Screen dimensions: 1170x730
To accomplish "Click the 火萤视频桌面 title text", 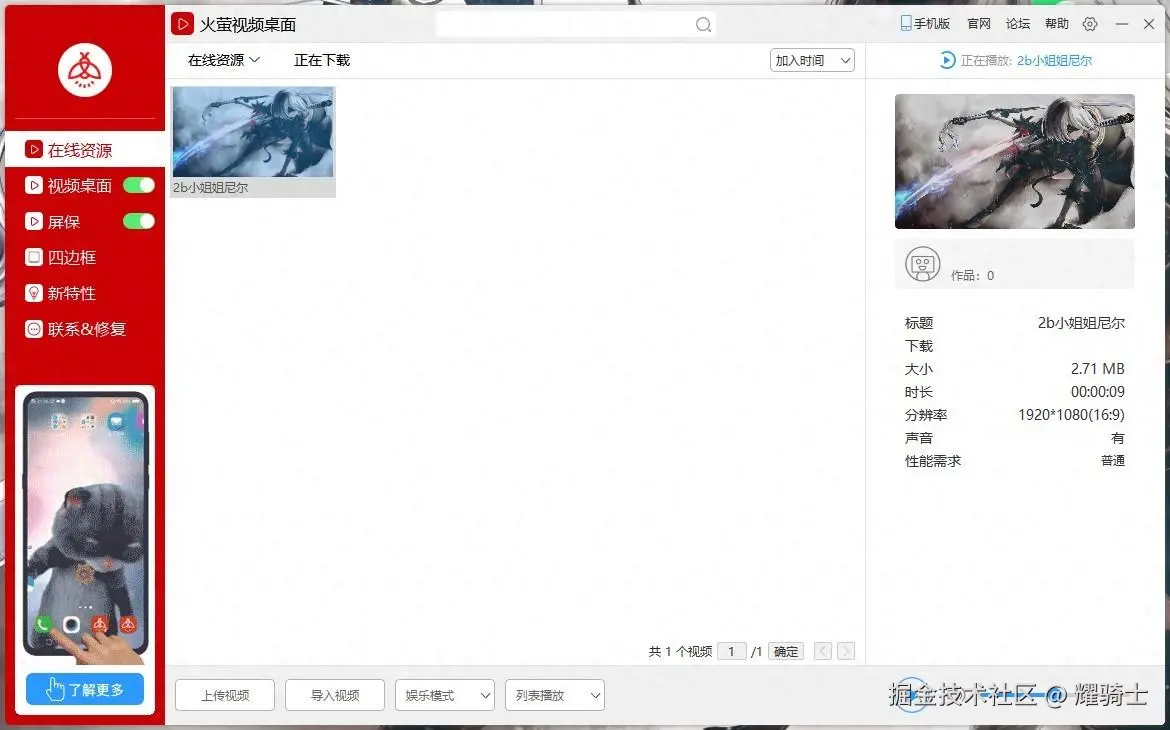I will [x=248, y=25].
